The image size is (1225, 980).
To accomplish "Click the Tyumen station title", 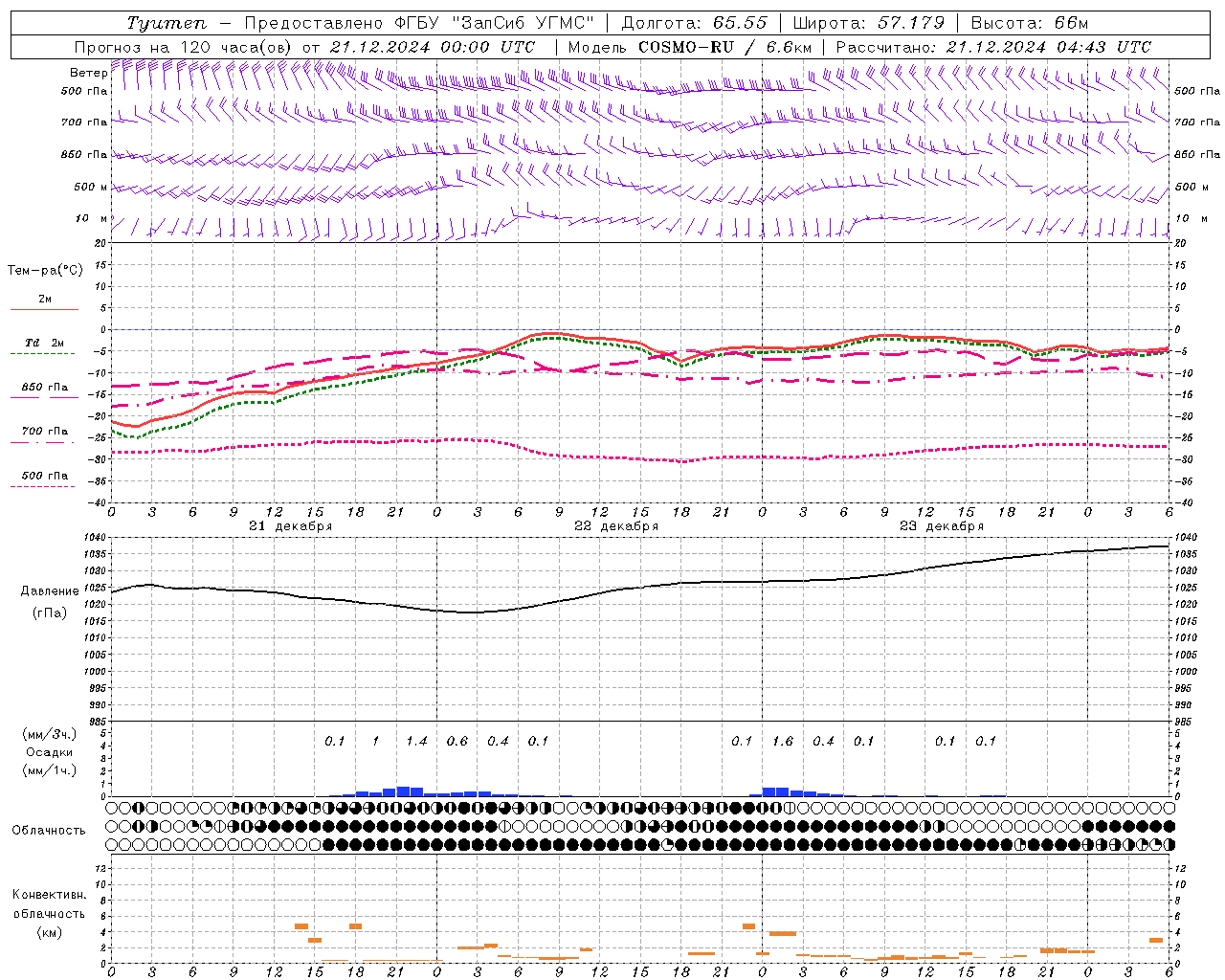I will click(x=167, y=23).
